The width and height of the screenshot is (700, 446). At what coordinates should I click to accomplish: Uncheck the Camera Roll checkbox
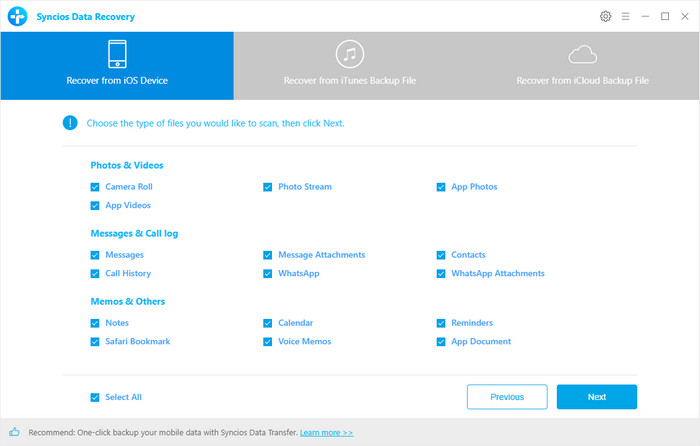point(95,187)
